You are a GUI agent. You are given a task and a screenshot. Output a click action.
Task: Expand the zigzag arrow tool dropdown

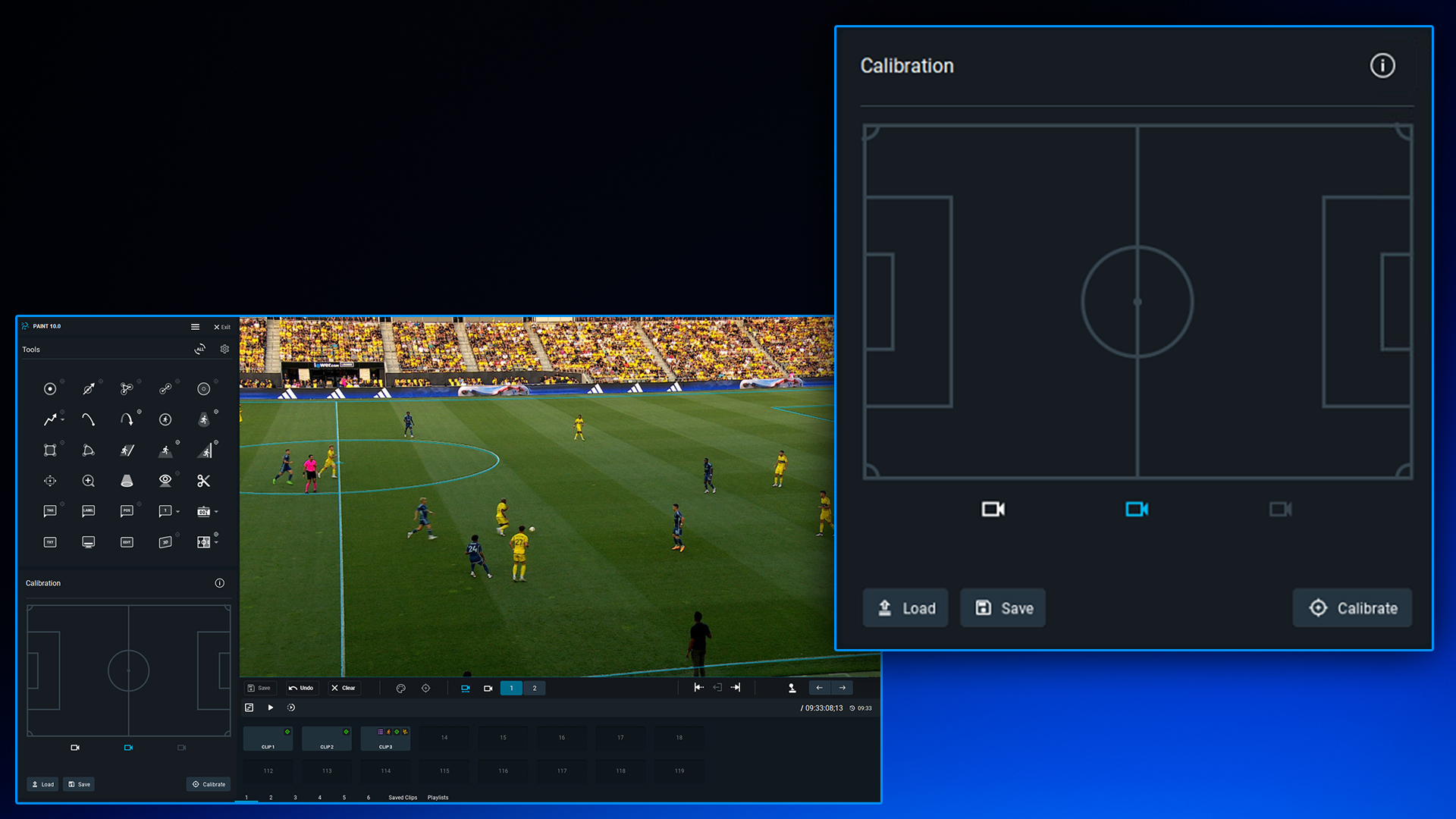click(x=63, y=420)
